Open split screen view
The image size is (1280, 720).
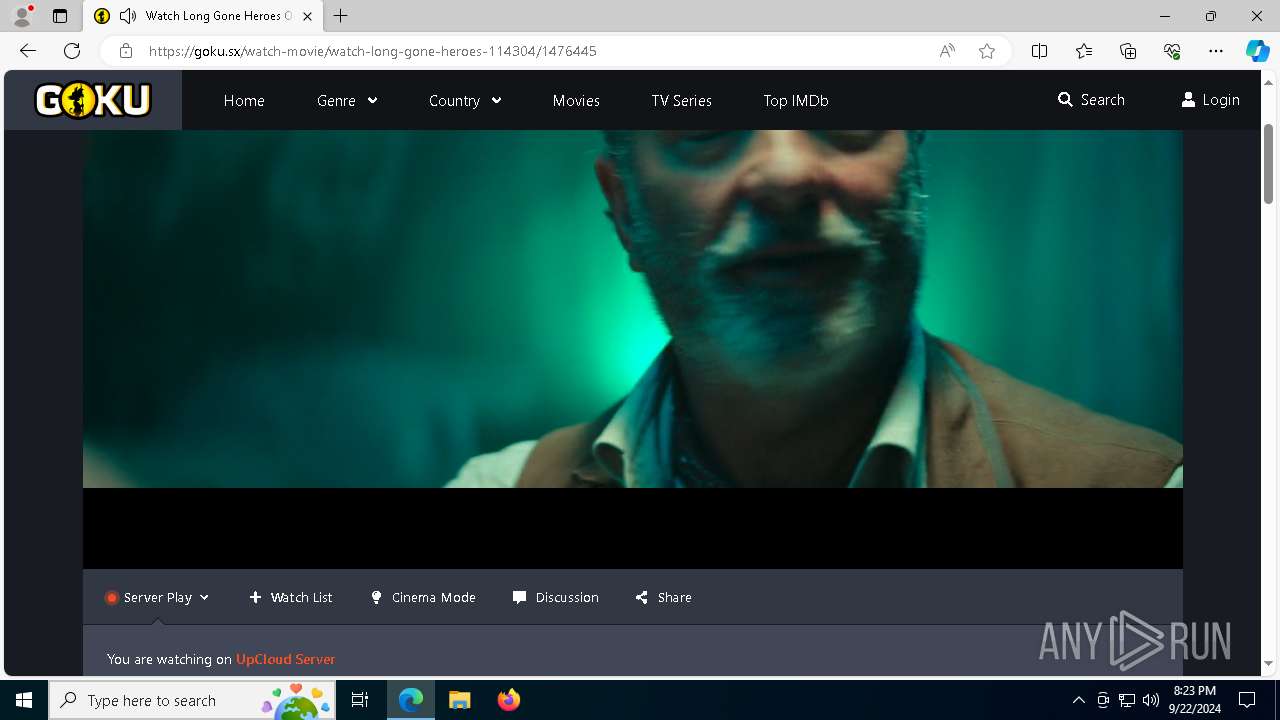1039,51
